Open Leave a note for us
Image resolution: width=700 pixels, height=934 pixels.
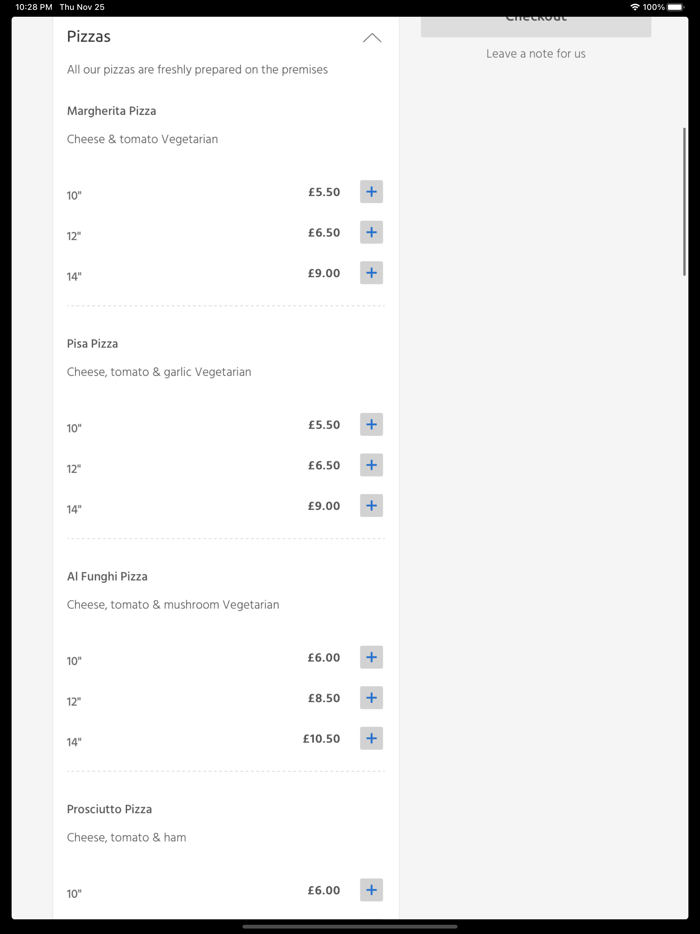click(536, 54)
